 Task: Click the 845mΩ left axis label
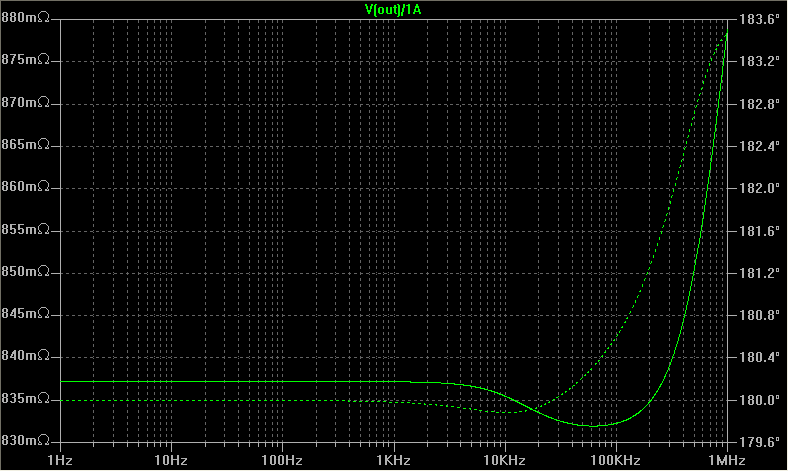pos(25,314)
